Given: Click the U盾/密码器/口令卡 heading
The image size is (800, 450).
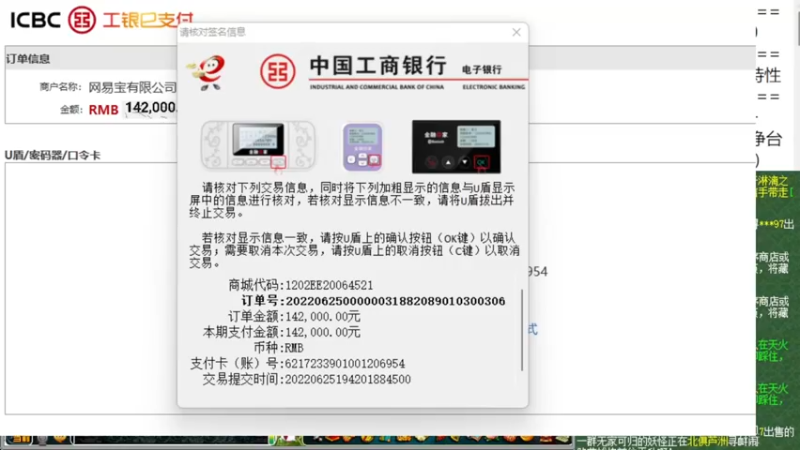Looking at the screenshot, I should pos(53,155).
